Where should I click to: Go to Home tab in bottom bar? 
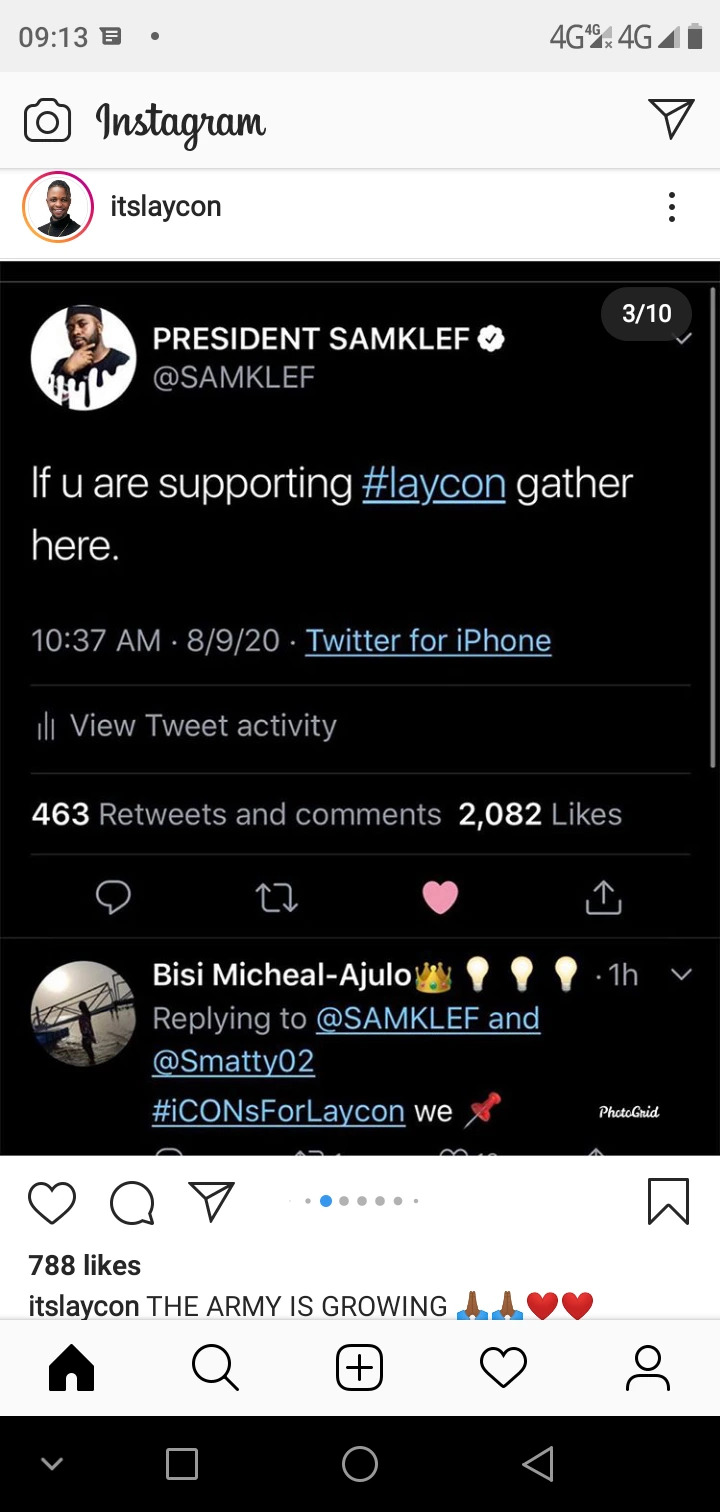[72, 1367]
